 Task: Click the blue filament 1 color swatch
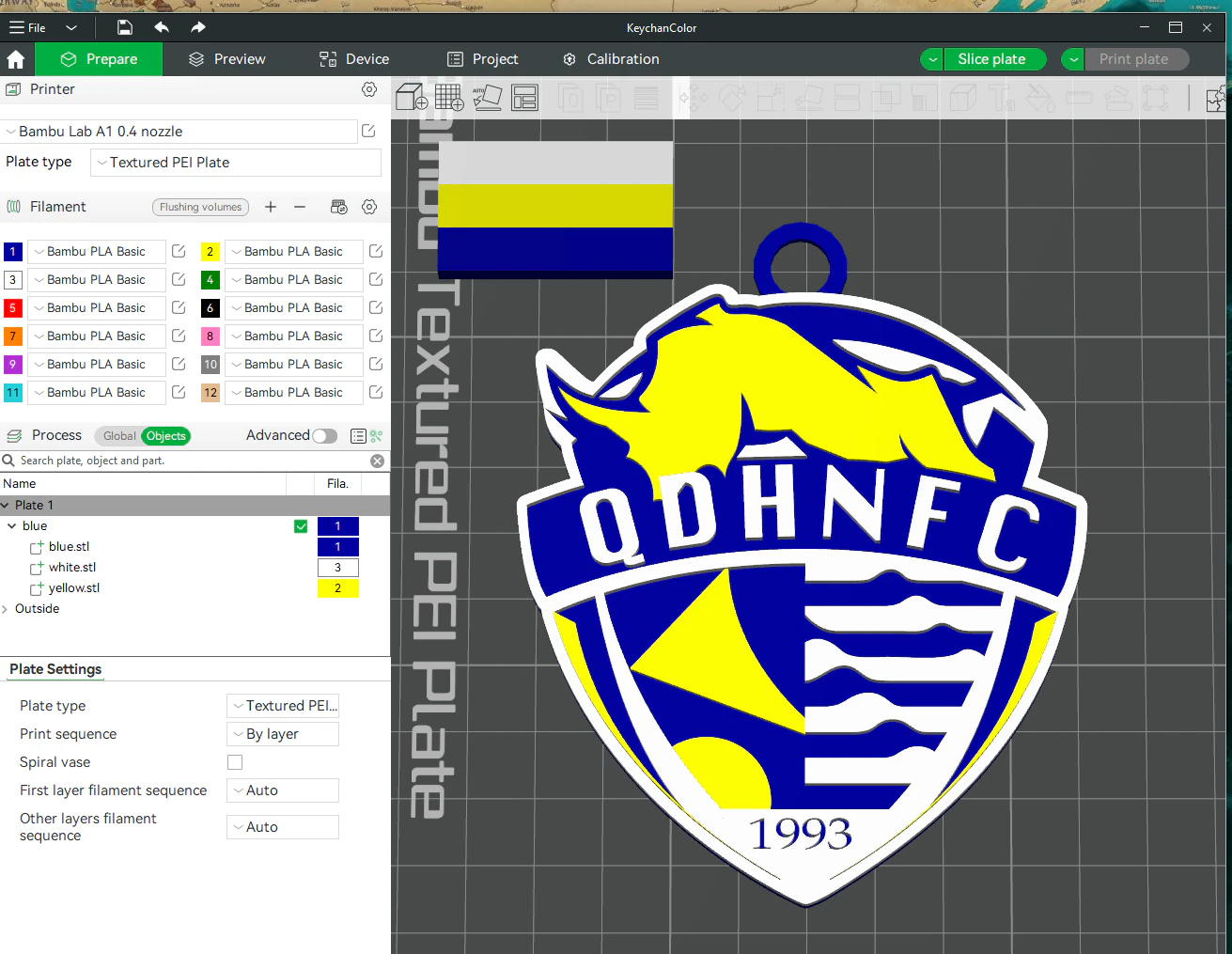tap(13, 251)
